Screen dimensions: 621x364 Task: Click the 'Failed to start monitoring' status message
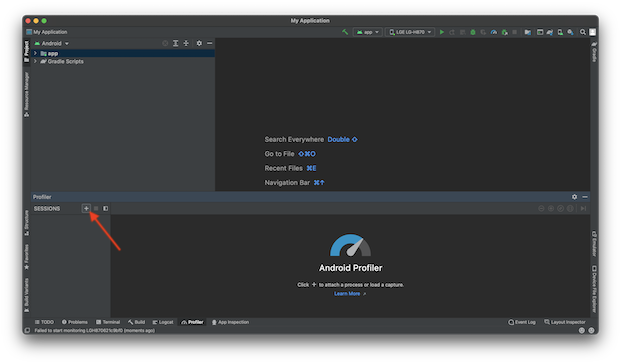[x=95, y=330]
